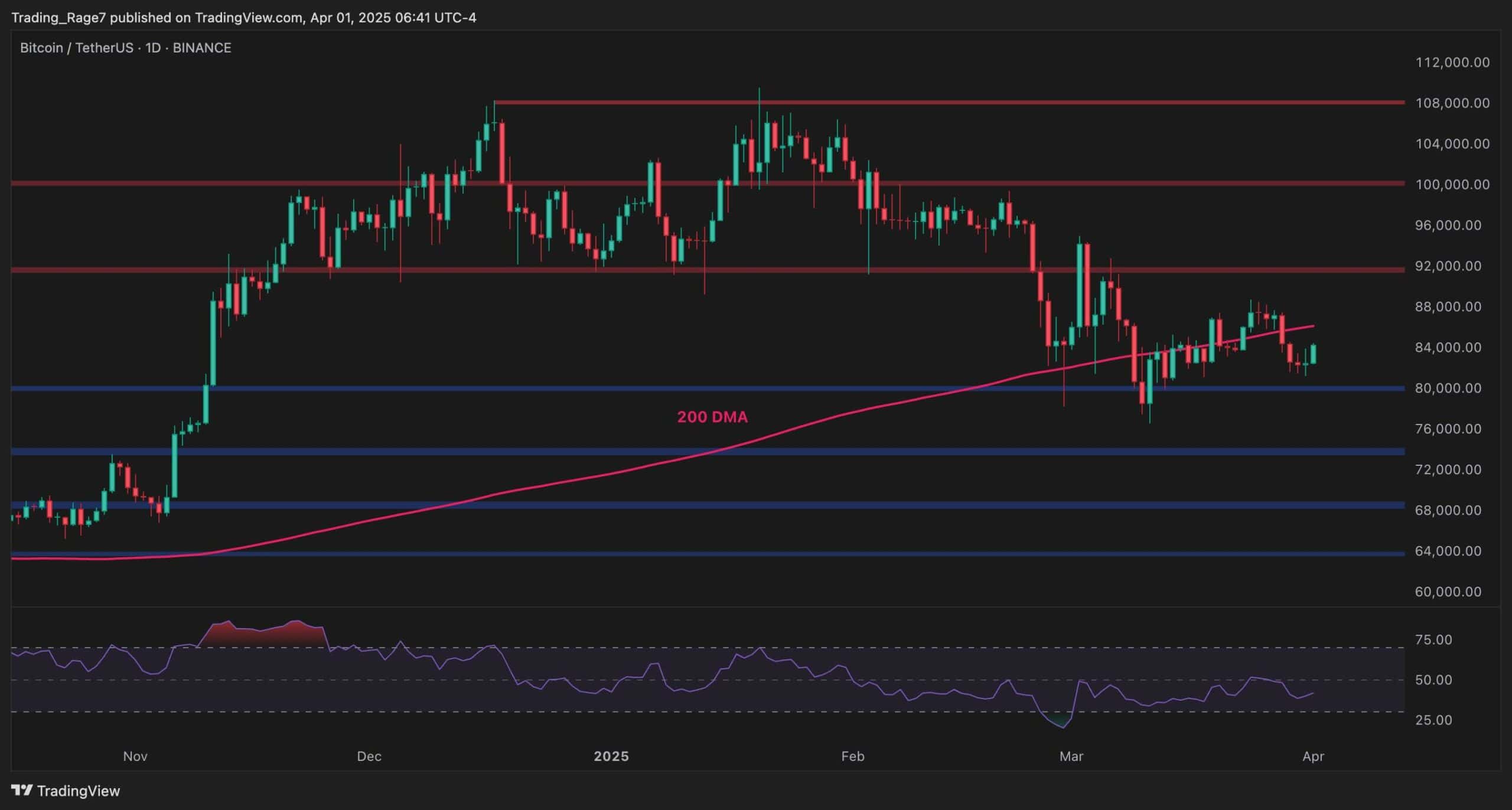Viewport: 1512px width, 810px height.
Task: Click the RSI 75.00 scale label
Action: click(1434, 639)
